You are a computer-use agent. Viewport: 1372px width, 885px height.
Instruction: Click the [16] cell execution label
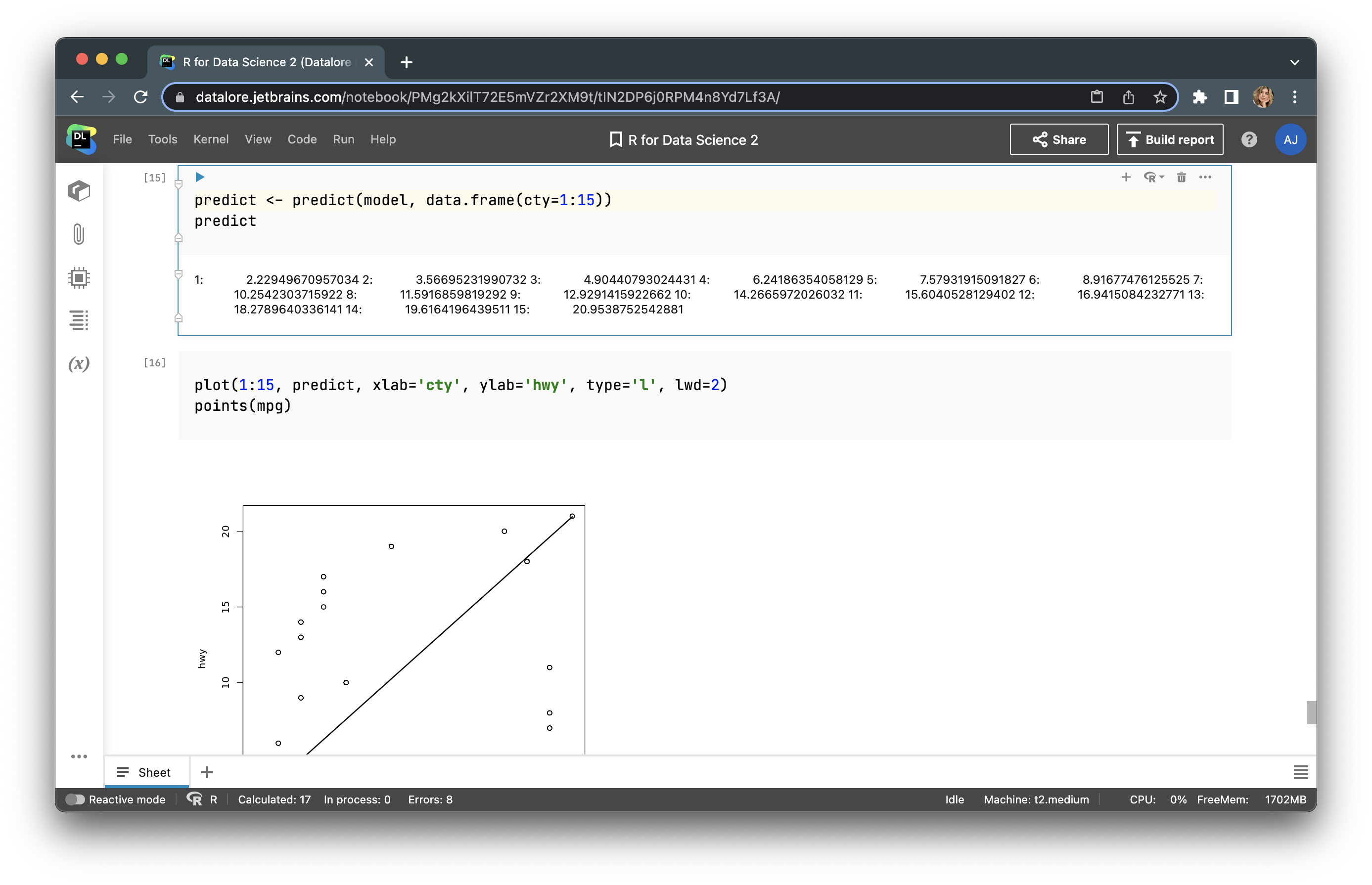tap(154, 362)
